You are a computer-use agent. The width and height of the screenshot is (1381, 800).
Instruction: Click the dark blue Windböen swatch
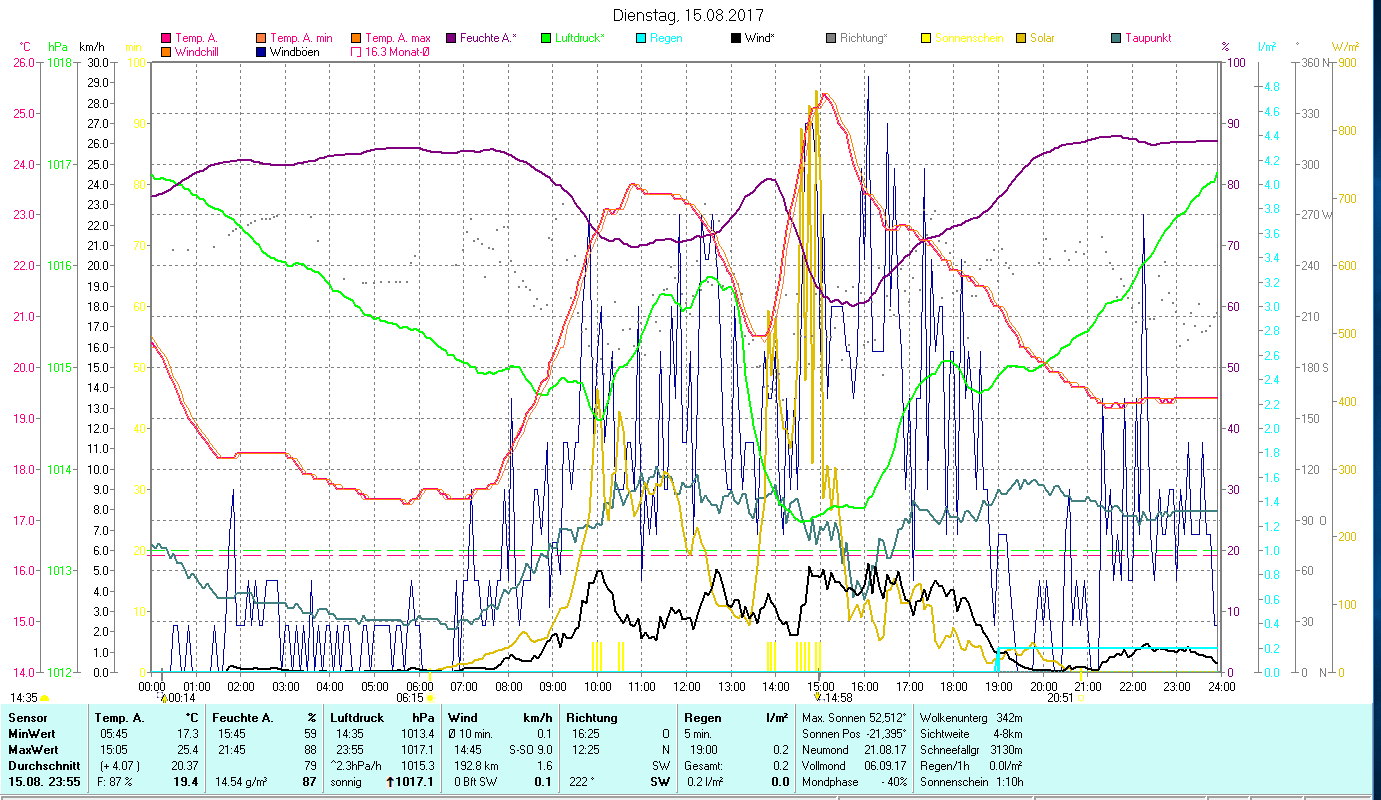click(262, 51)
